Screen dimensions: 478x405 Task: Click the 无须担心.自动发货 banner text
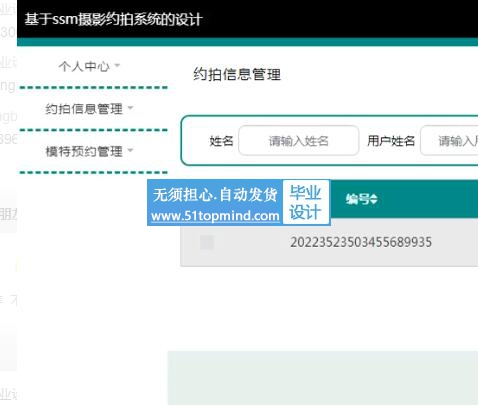tap(215, 195)
